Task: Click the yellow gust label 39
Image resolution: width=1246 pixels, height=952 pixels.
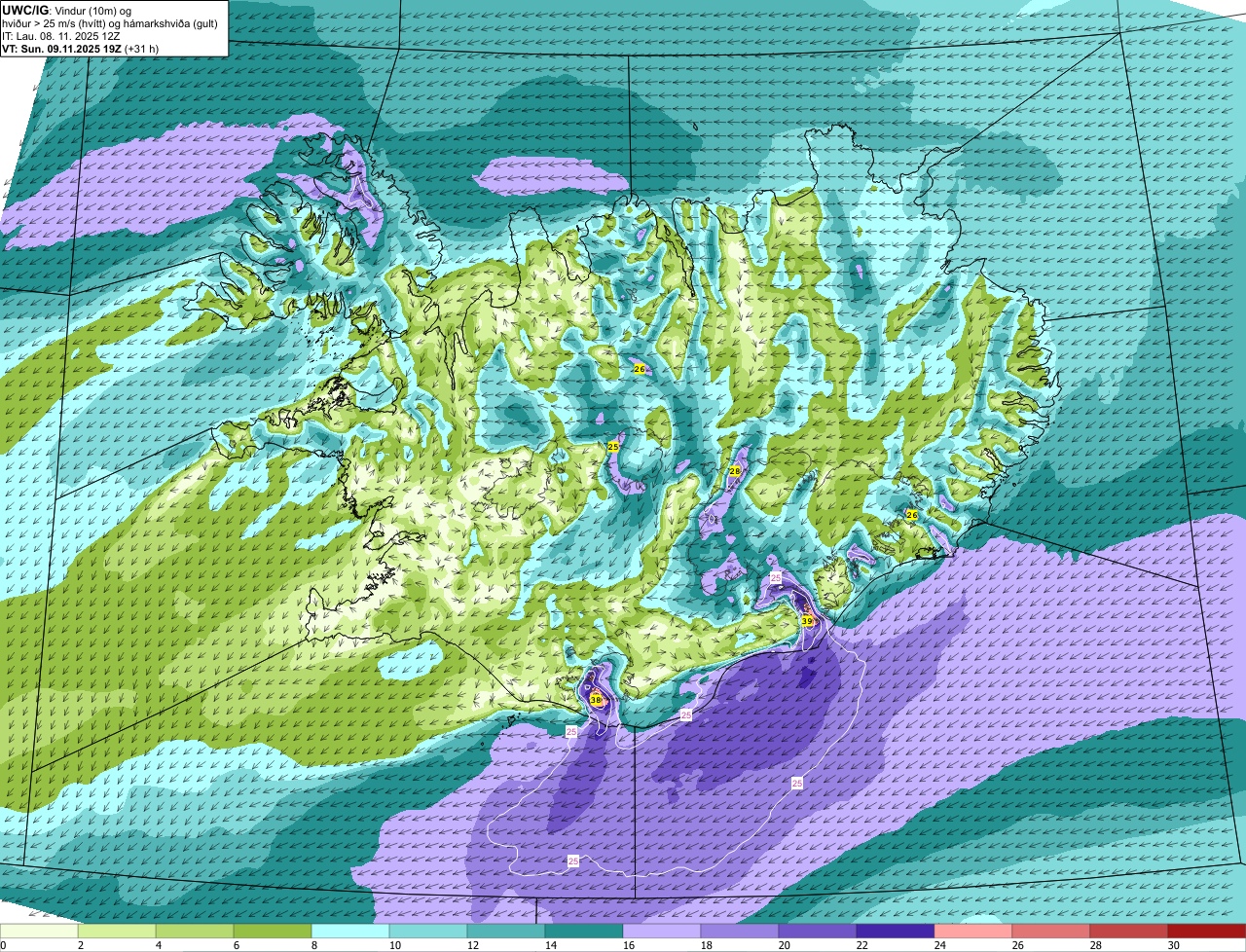Action: coord(807,620)
